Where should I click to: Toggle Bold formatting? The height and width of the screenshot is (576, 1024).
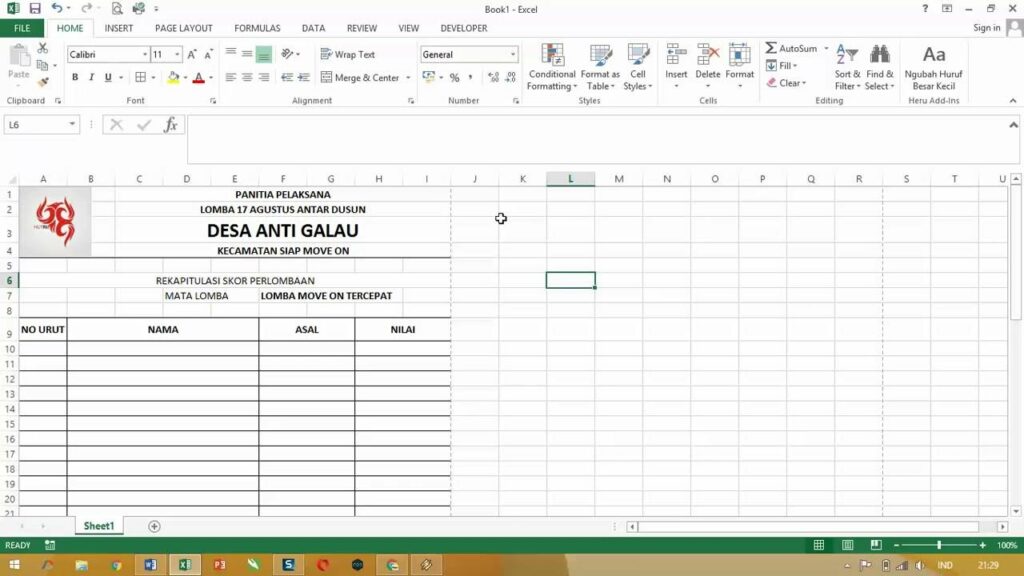75,77
